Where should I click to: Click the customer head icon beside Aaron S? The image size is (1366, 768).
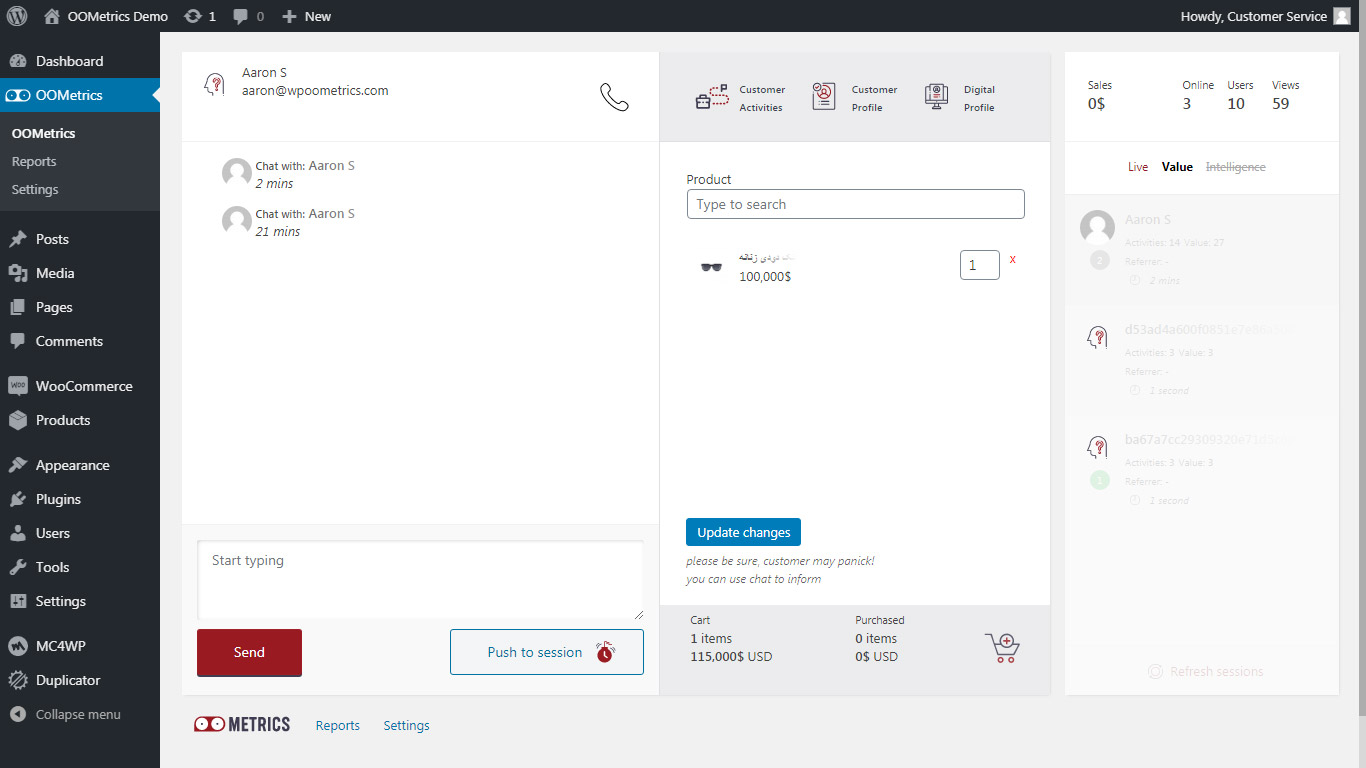click(214, 84)
